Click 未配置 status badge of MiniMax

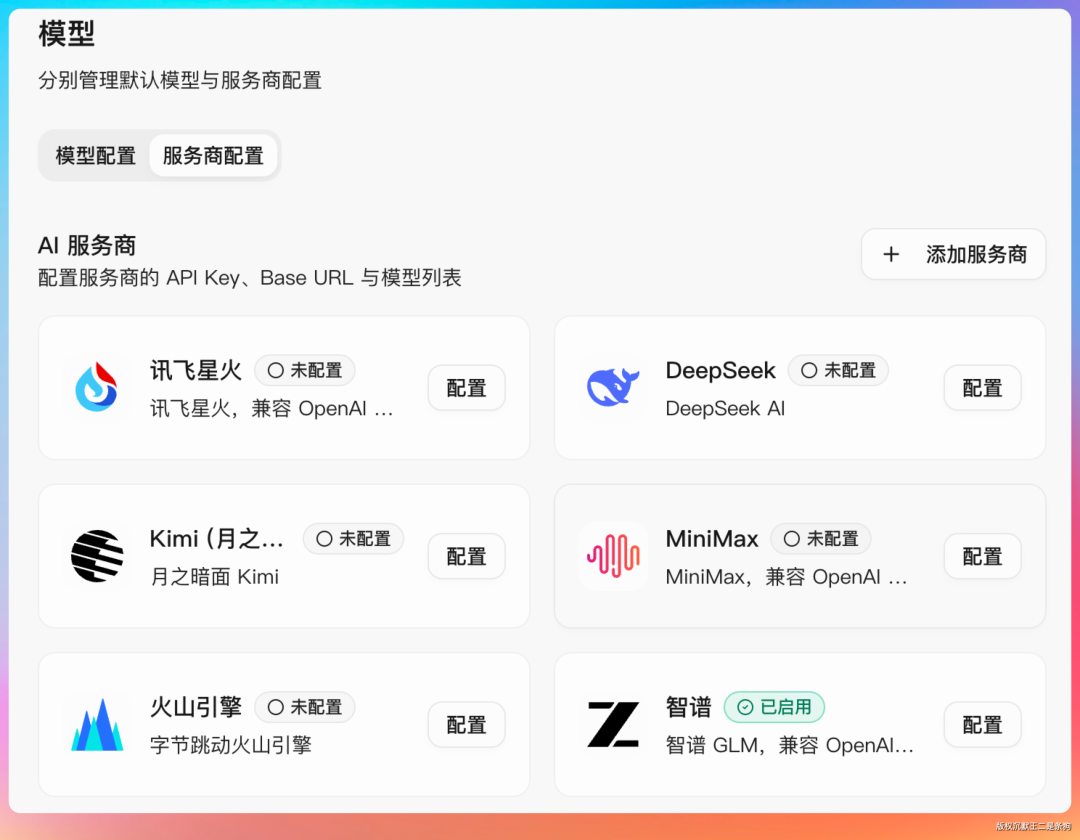click(821, 539)
